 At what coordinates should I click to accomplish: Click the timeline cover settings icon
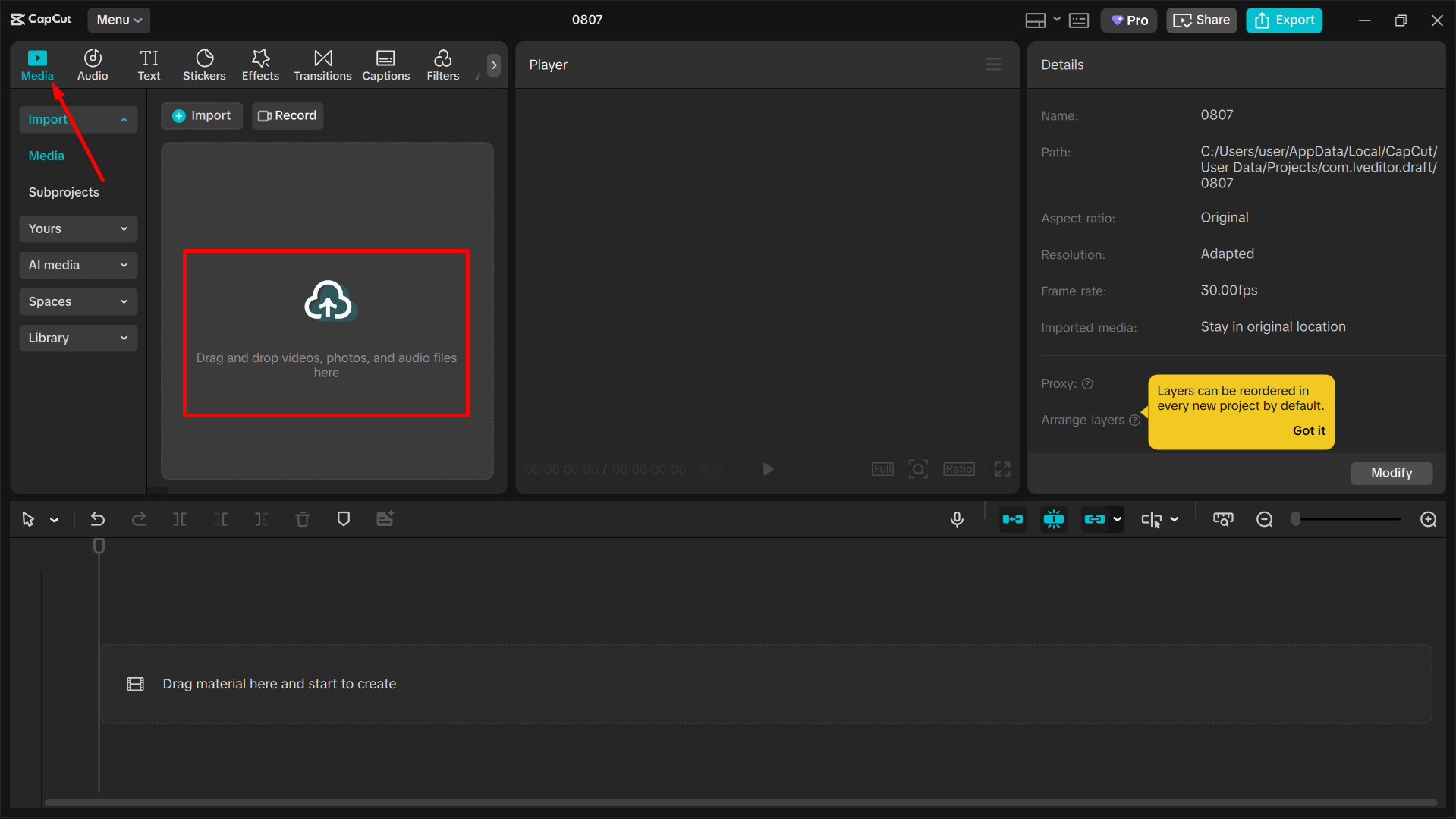pos(1223,519)
